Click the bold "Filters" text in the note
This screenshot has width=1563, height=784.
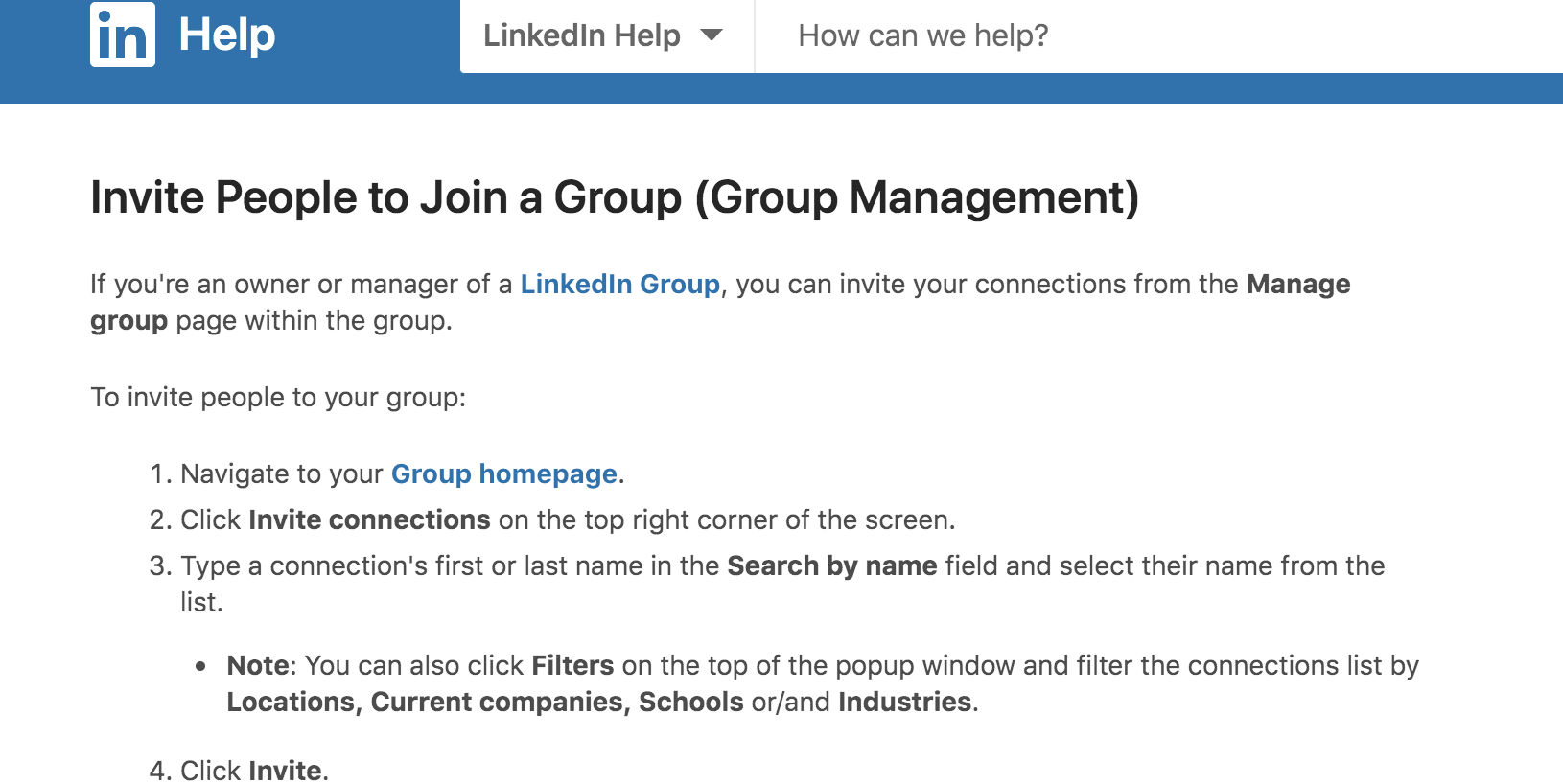pos(572,665)
